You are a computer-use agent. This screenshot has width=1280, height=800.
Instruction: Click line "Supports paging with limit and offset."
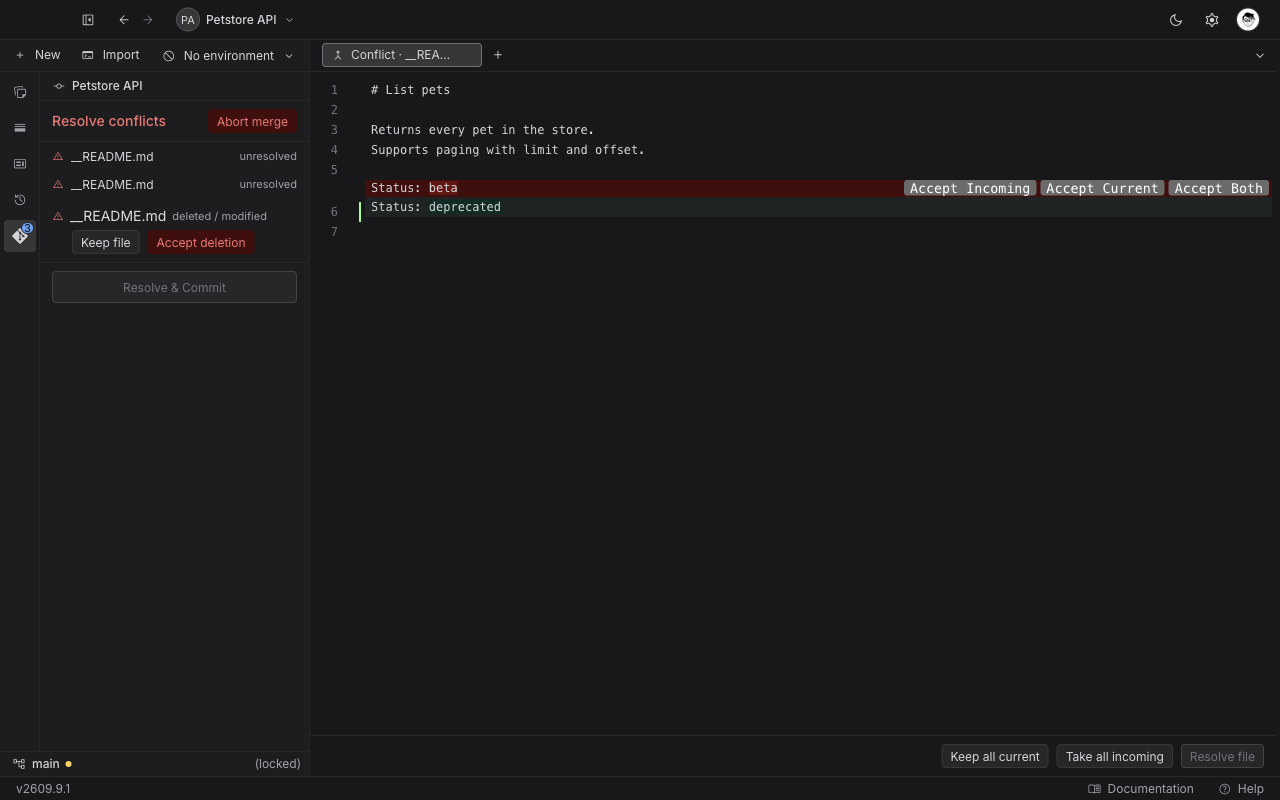(x=507, y=150)
